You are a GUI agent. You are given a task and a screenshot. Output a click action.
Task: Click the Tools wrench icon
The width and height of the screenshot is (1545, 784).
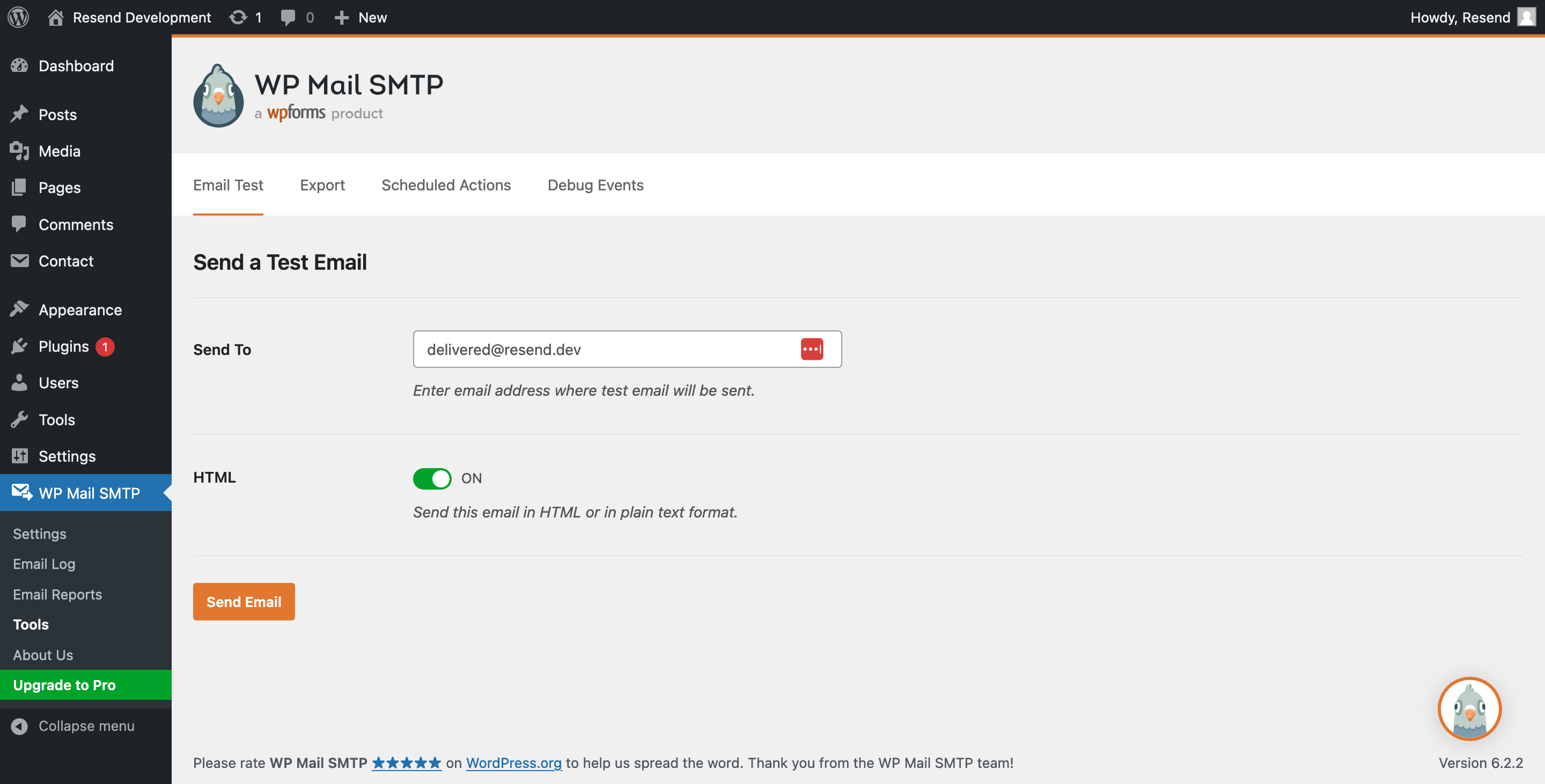pos(20,419)
